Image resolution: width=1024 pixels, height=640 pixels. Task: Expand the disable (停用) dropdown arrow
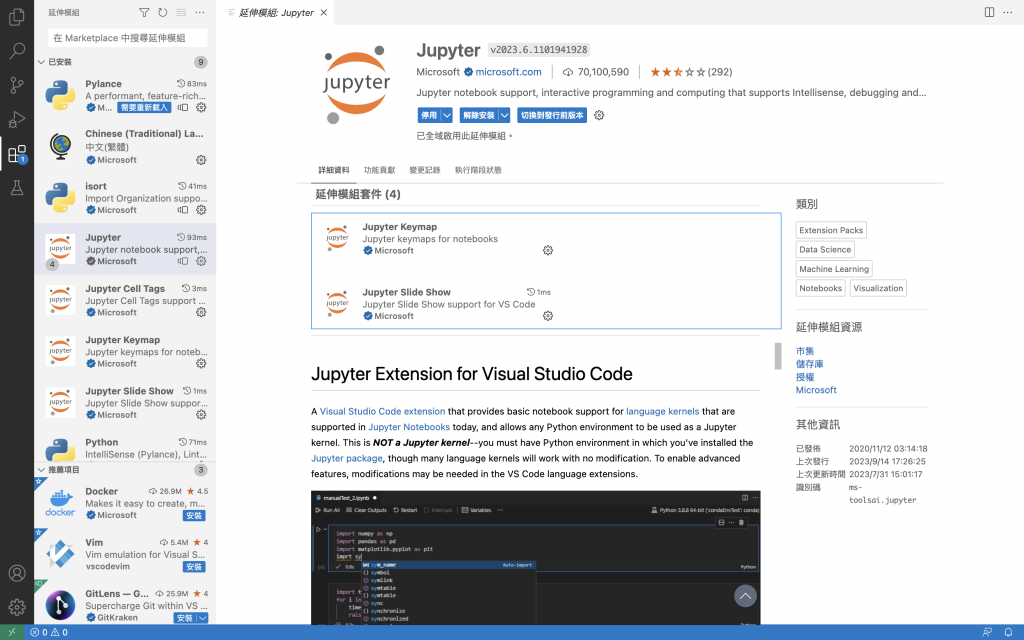pyautogui.click(x=447, y=115)
